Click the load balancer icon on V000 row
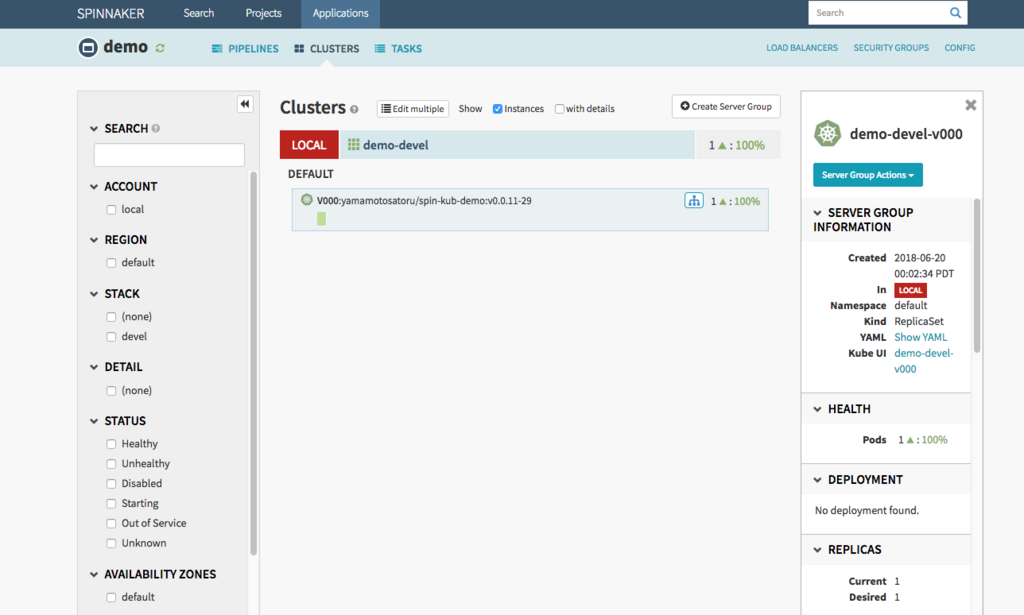The image size is (1024, 615). (694, 200)
